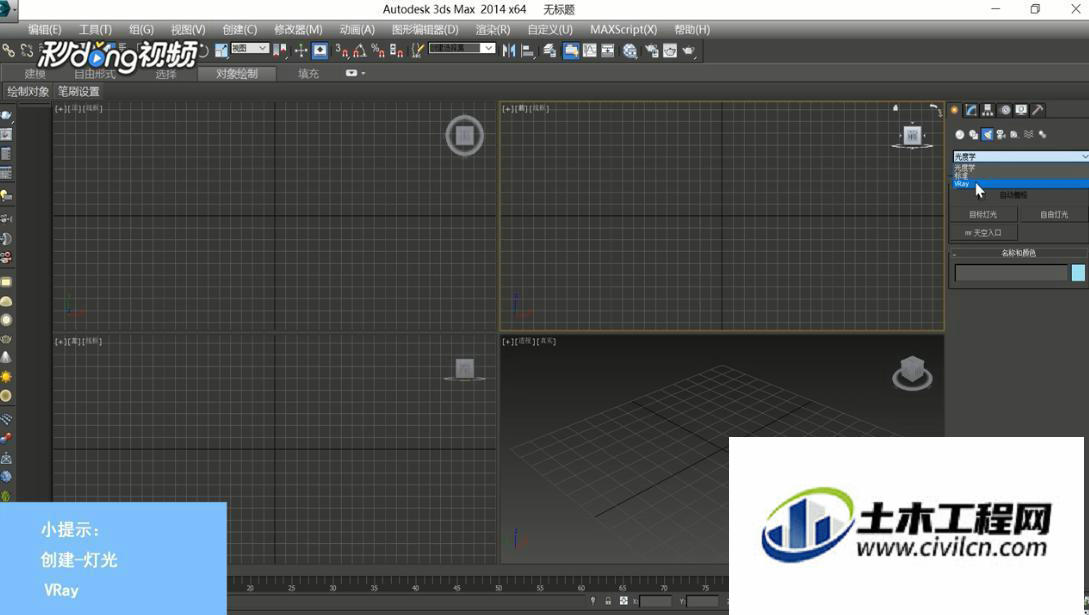1089x615 pixels.
Task: Open the MAXScript(X) menu
Action: coord(623,29)
